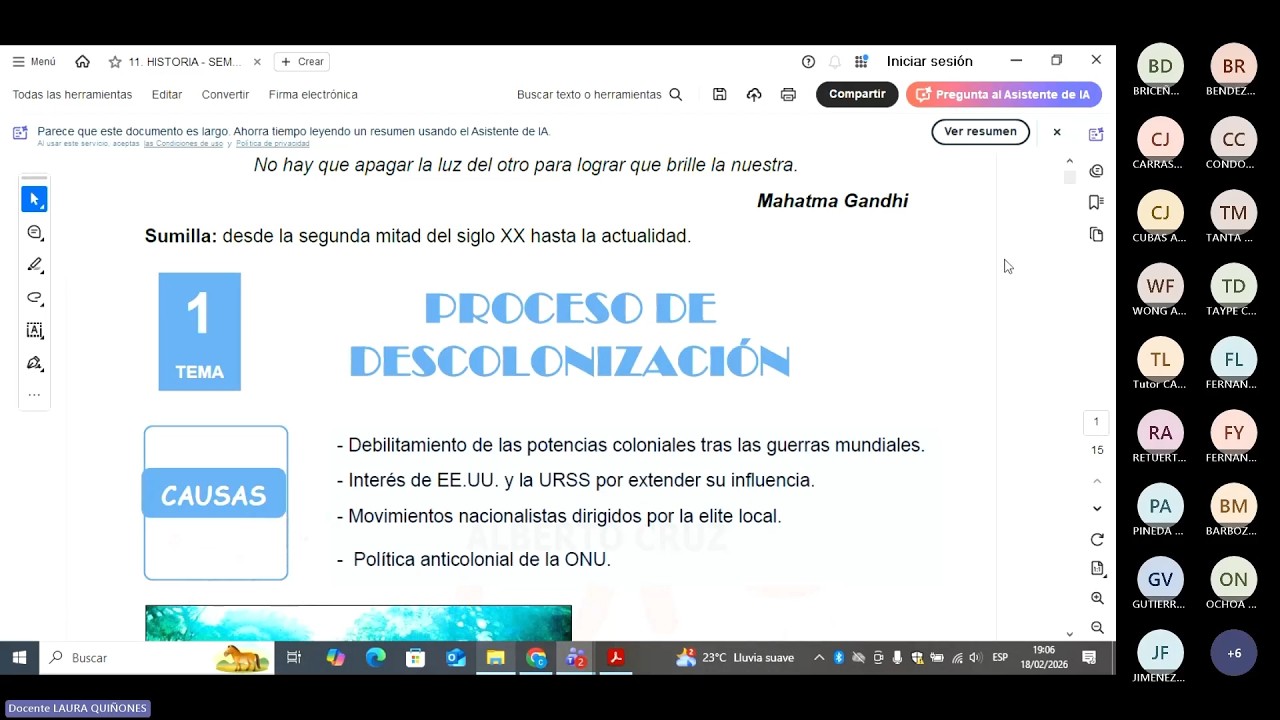
Task: Open the Política de privacidad link
Action: click(x=273, y=144)
